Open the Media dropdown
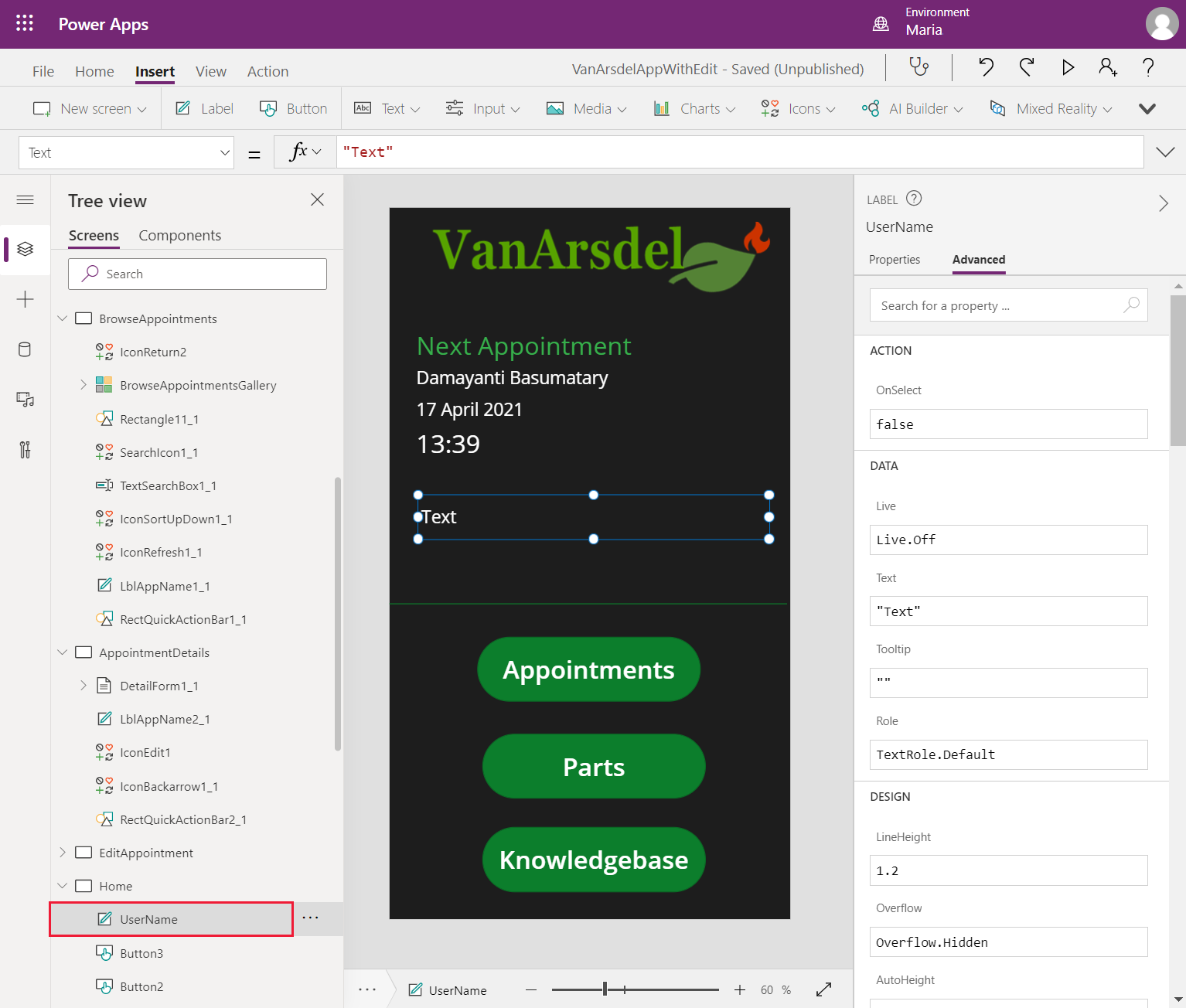This screenshot has width=1186, height=1008. click(x=587, y=108)
